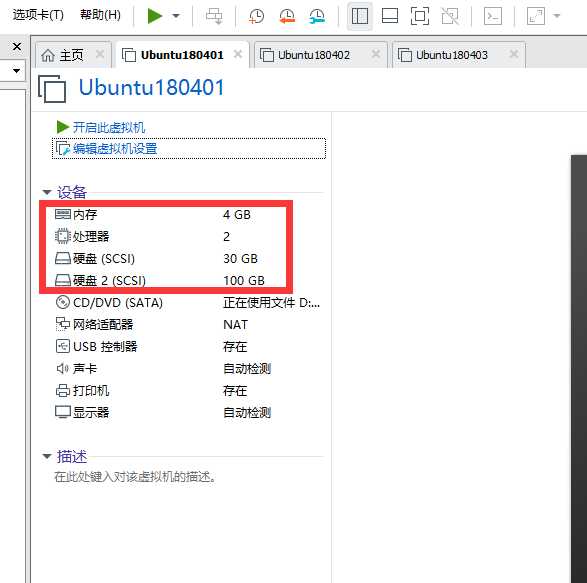587x583 pixels.
Task: Close the Ubuntu180402 tab
Action: coord(376,55)
